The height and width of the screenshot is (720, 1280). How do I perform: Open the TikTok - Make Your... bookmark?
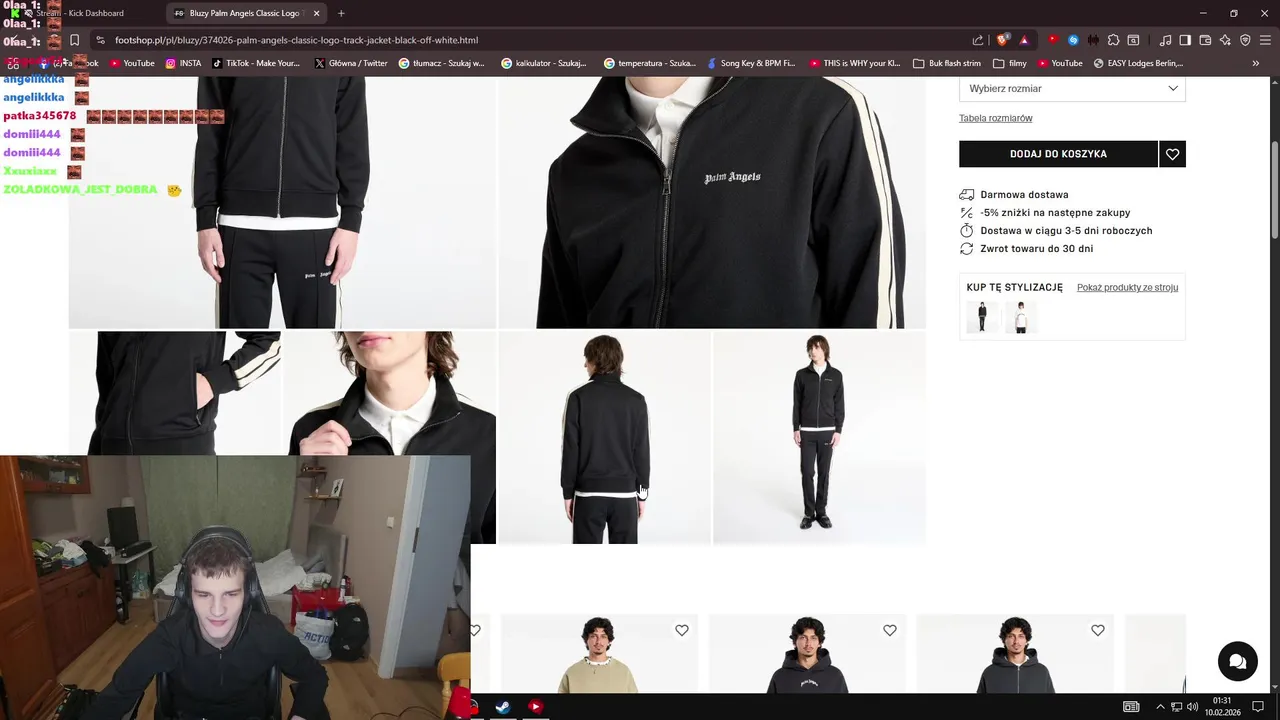tap(255, 63)
